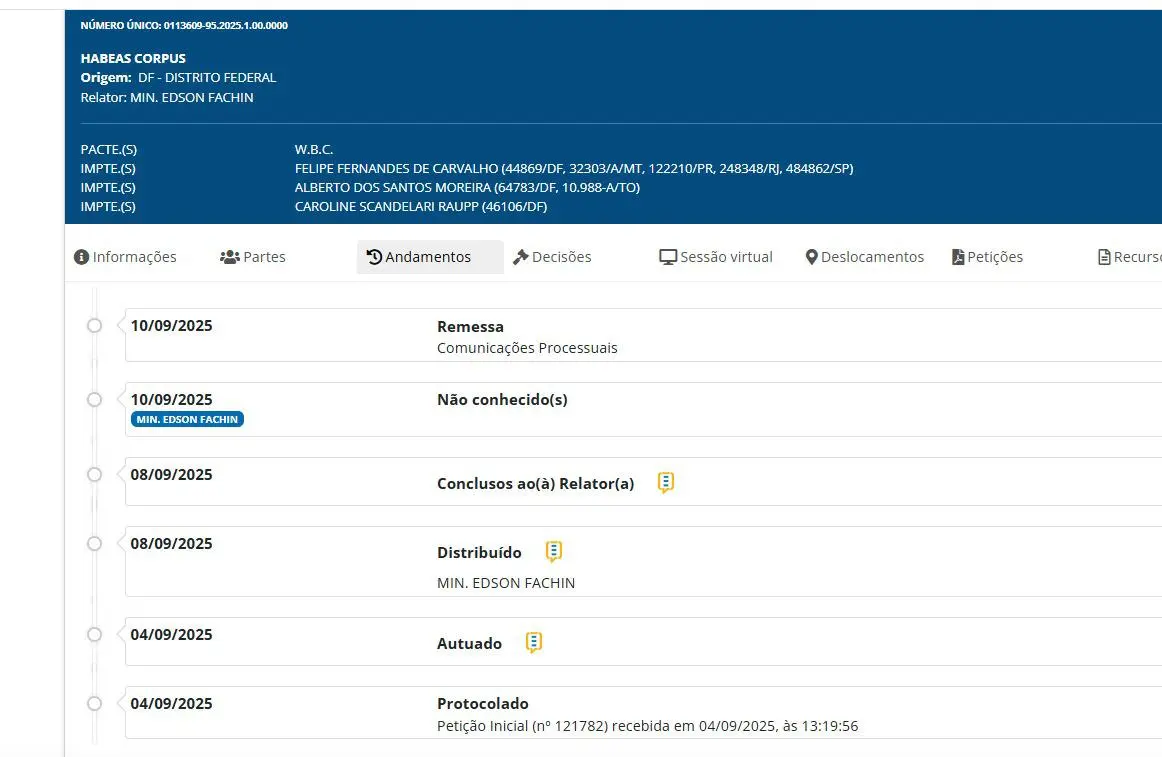Click the PACTE.(S) label

108,150
